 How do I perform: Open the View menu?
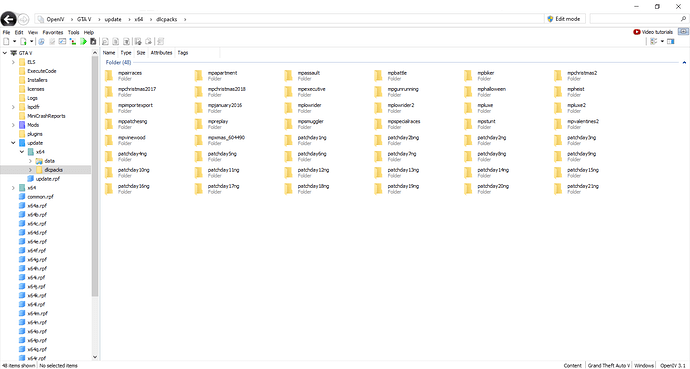pyautogui.click(x=33, y=32)
